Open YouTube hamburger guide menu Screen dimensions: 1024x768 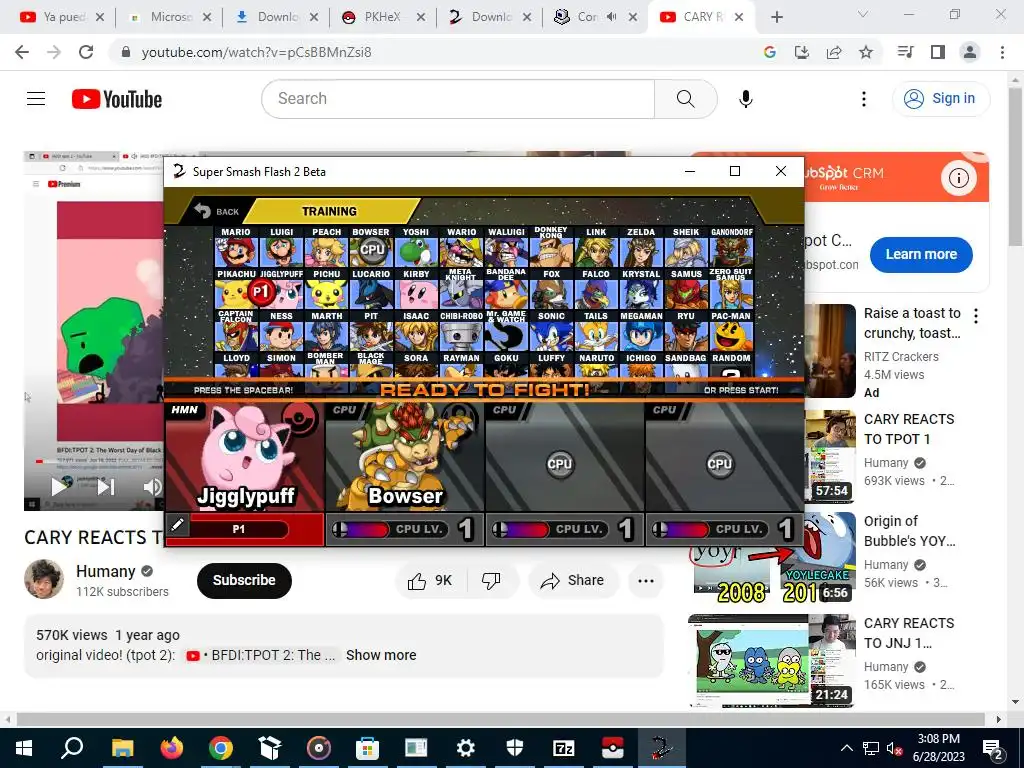click(x=36, y=99)
